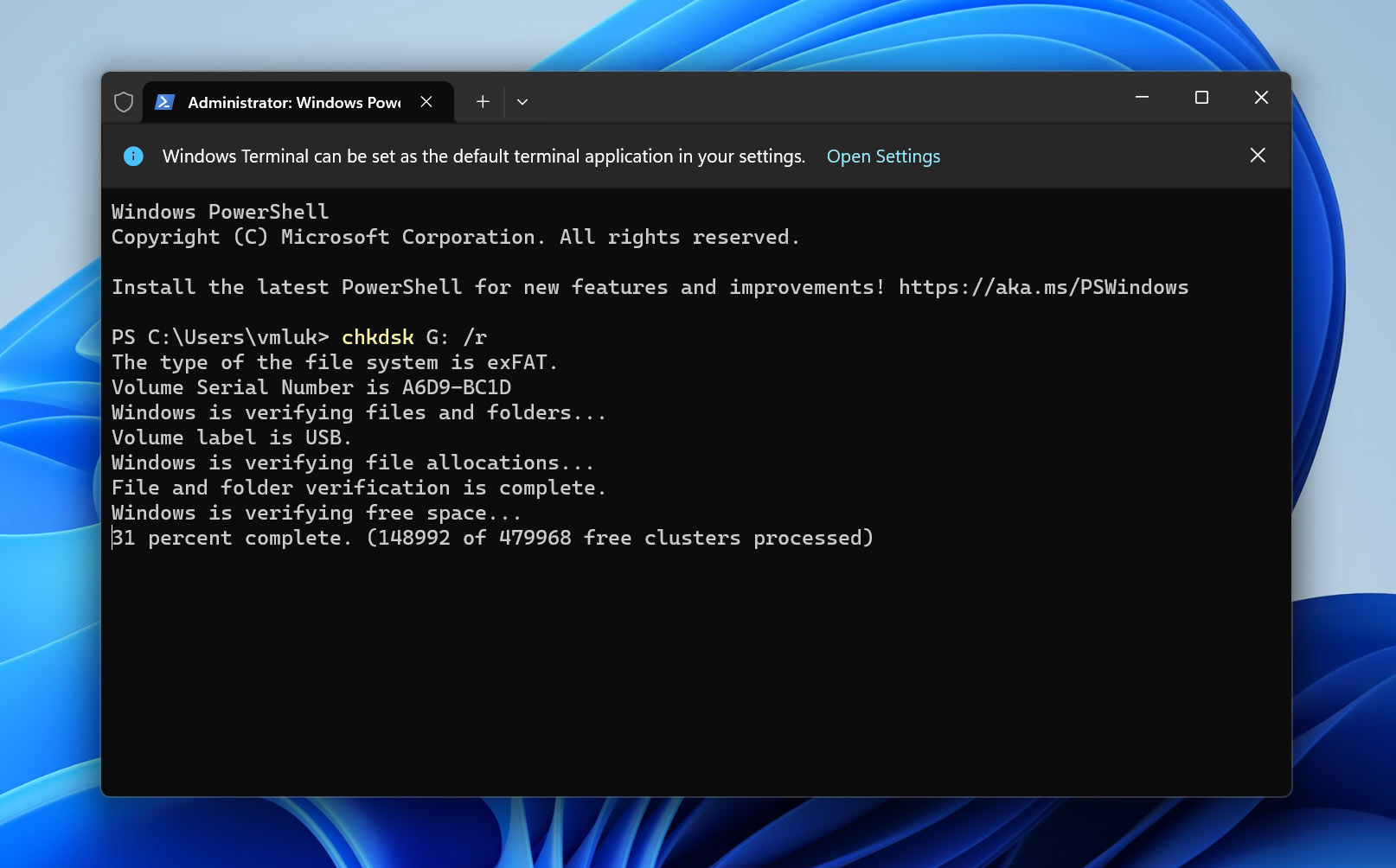Click 'File and folder verification is complete.' line
This screenshot has width=1396, height=868.
pyautogui.click(x=359, y=488)
